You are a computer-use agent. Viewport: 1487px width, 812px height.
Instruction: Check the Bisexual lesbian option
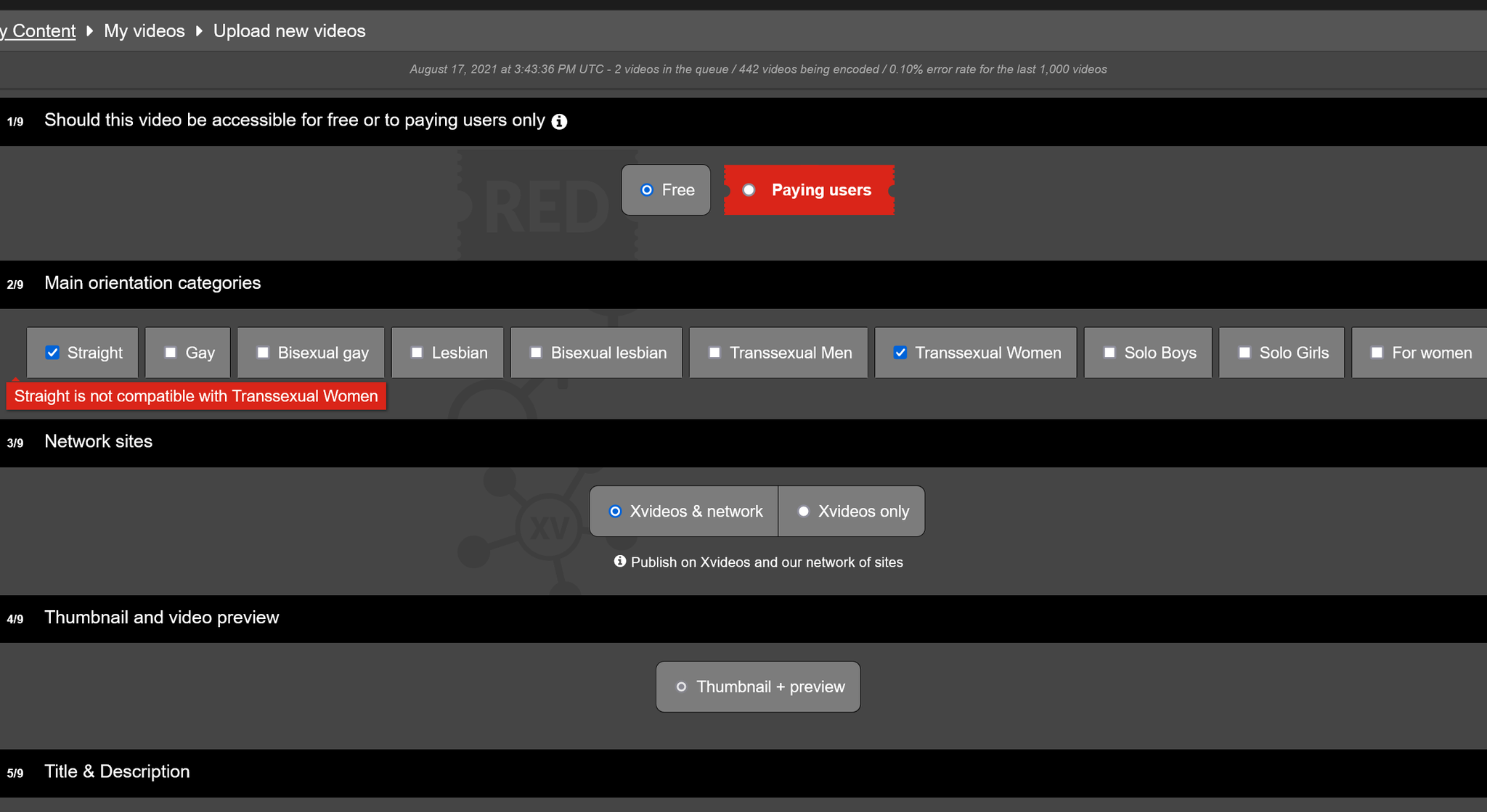(x=536, y=353)
